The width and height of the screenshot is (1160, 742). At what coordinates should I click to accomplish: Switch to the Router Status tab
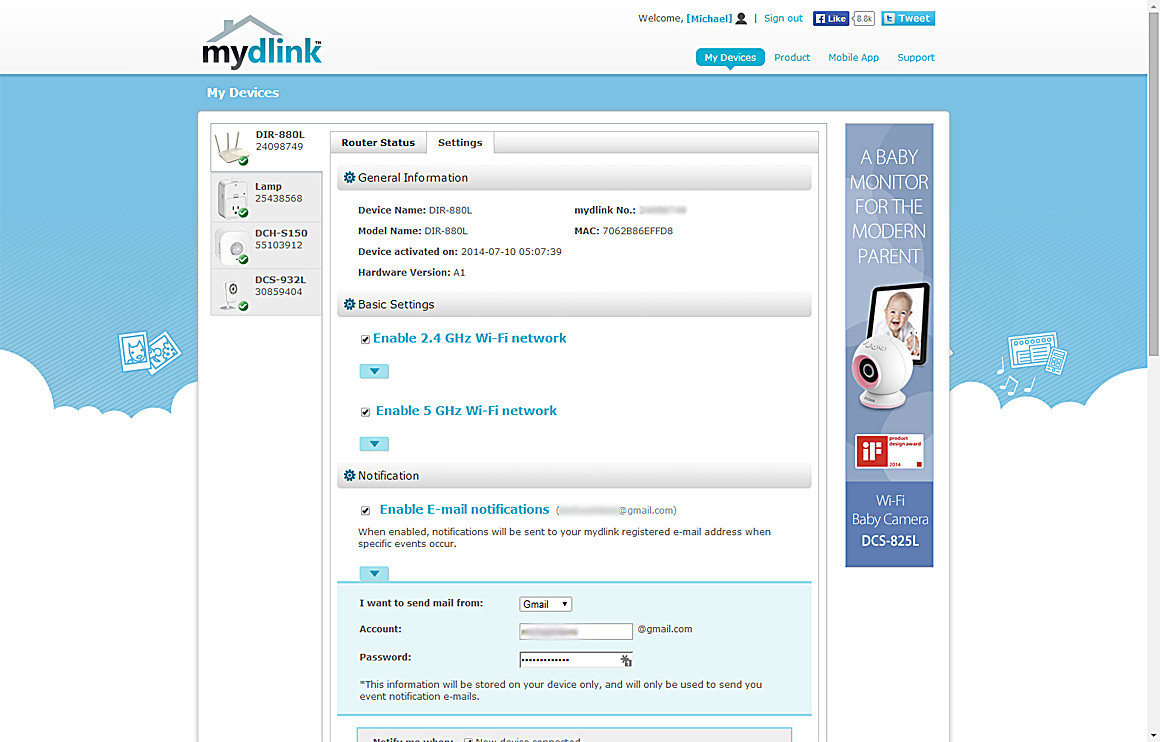tap(378, 143)
